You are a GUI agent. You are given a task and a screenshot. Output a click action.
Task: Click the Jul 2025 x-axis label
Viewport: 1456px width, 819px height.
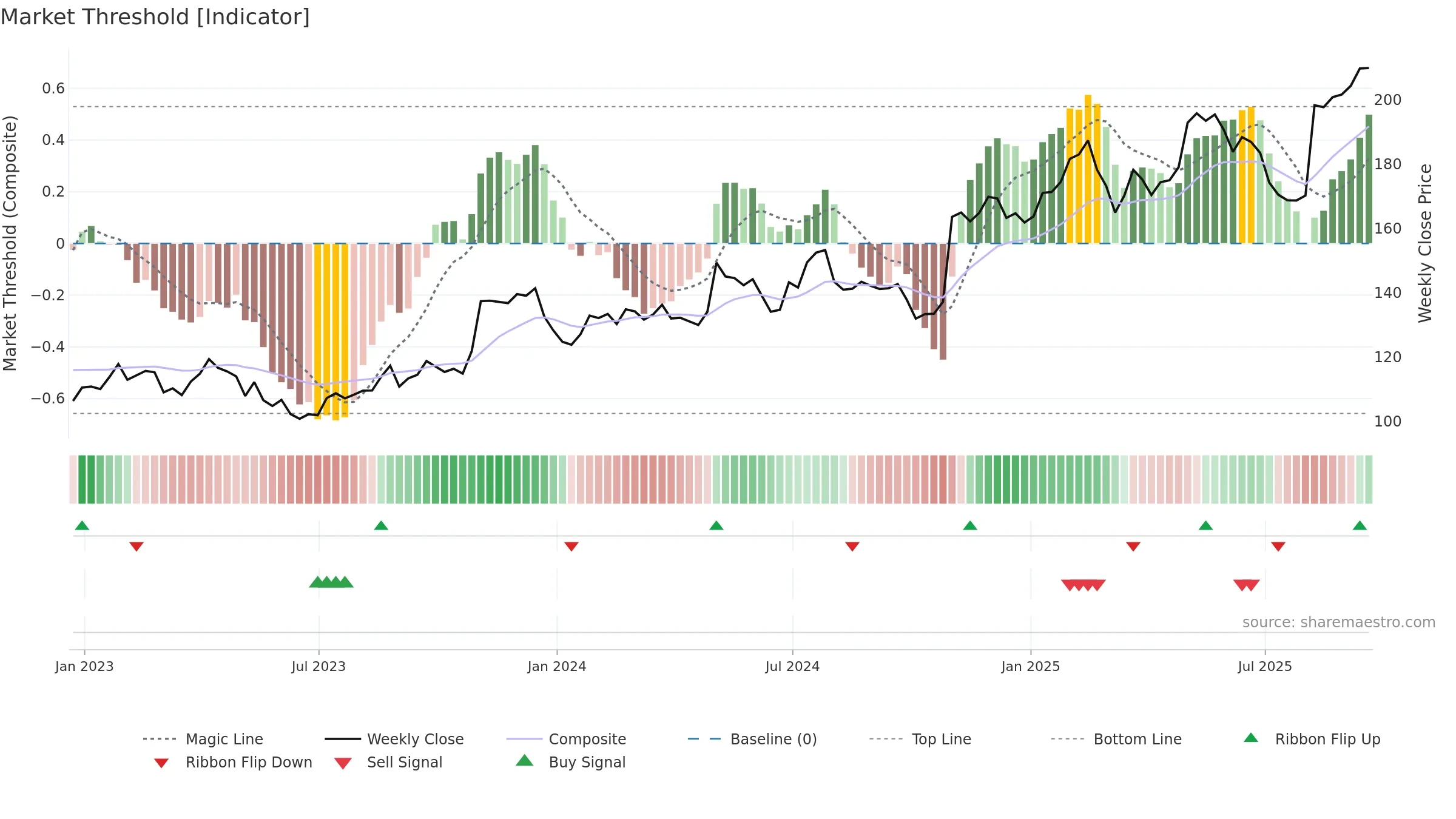(1265, 666)
